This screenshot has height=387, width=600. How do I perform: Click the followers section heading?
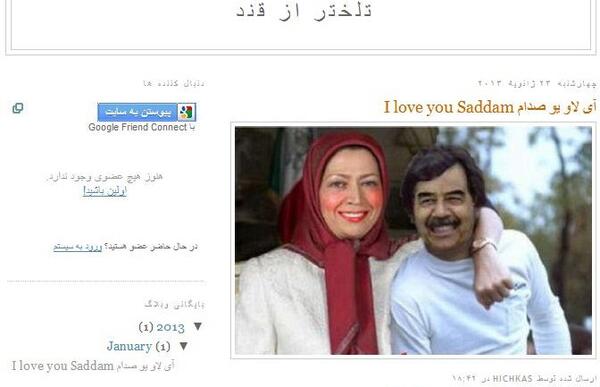point(174,83)
